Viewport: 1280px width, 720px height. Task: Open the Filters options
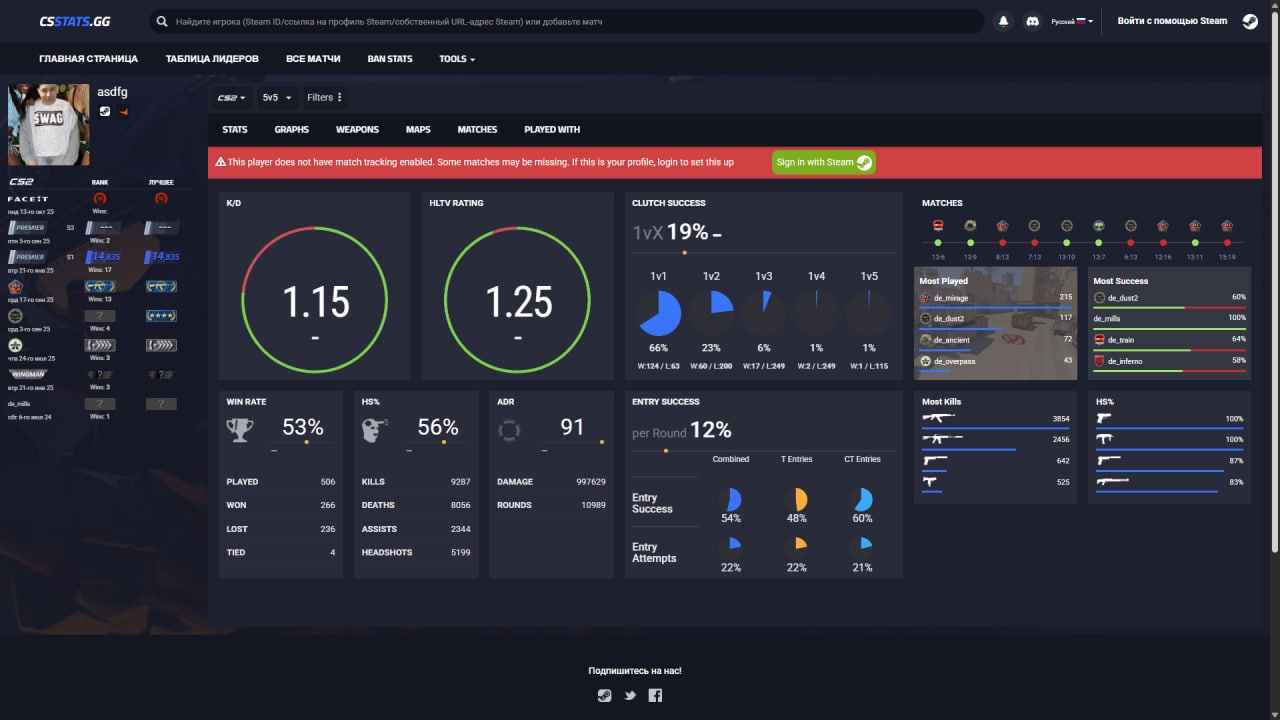(322, 97)
